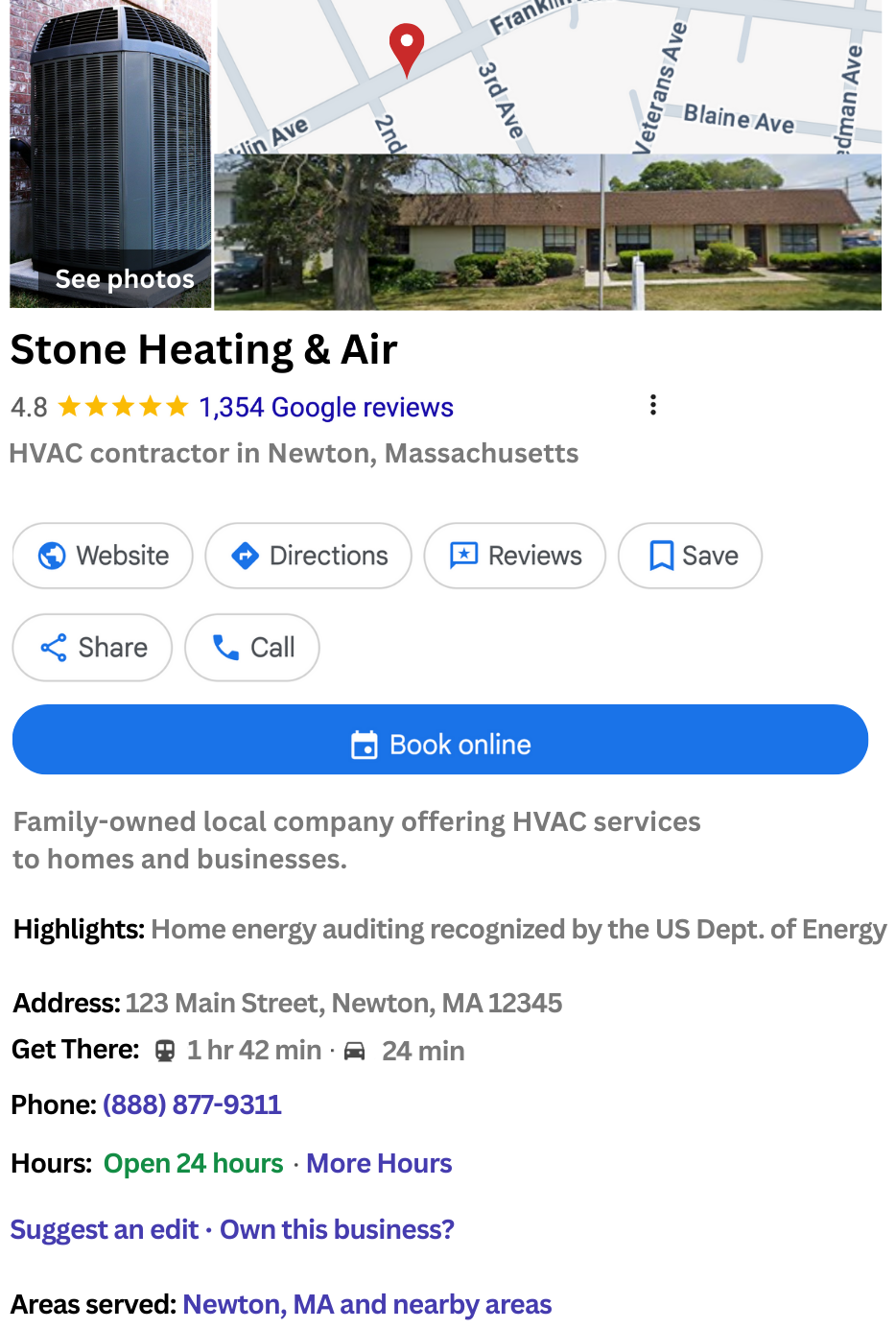
Task: Click the bookmark Save icon
Action: [x=661, y=556]
